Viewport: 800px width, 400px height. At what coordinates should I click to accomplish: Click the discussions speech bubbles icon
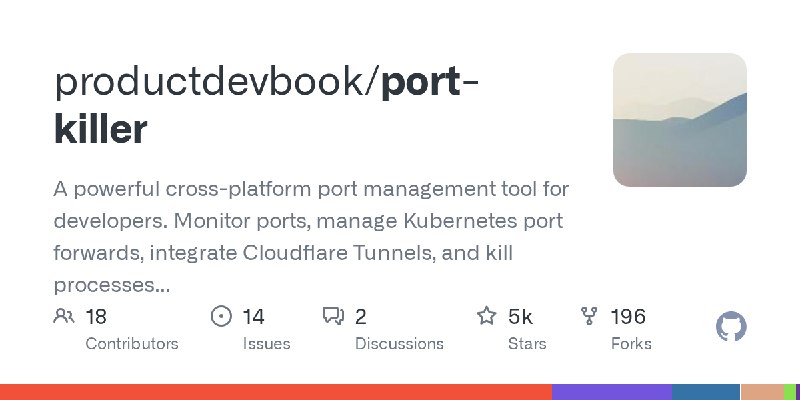[334, 316]
